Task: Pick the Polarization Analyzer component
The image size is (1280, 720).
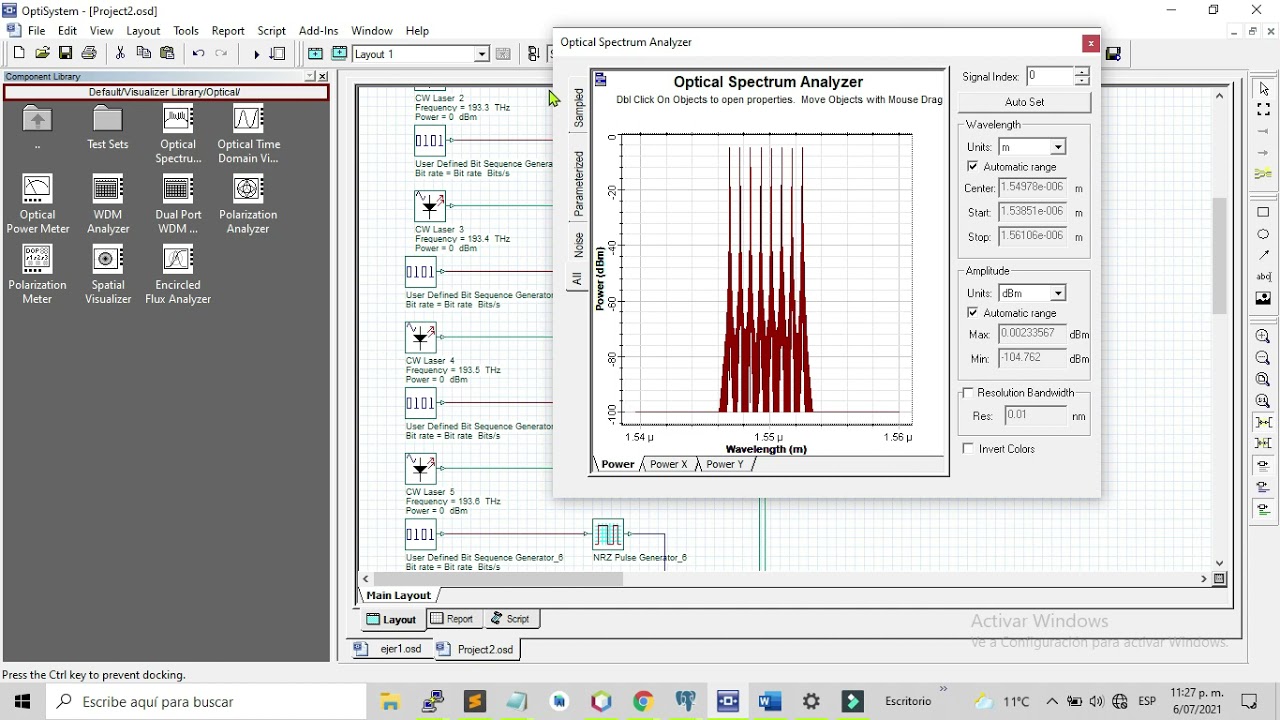Action: [x=248, y=204]
